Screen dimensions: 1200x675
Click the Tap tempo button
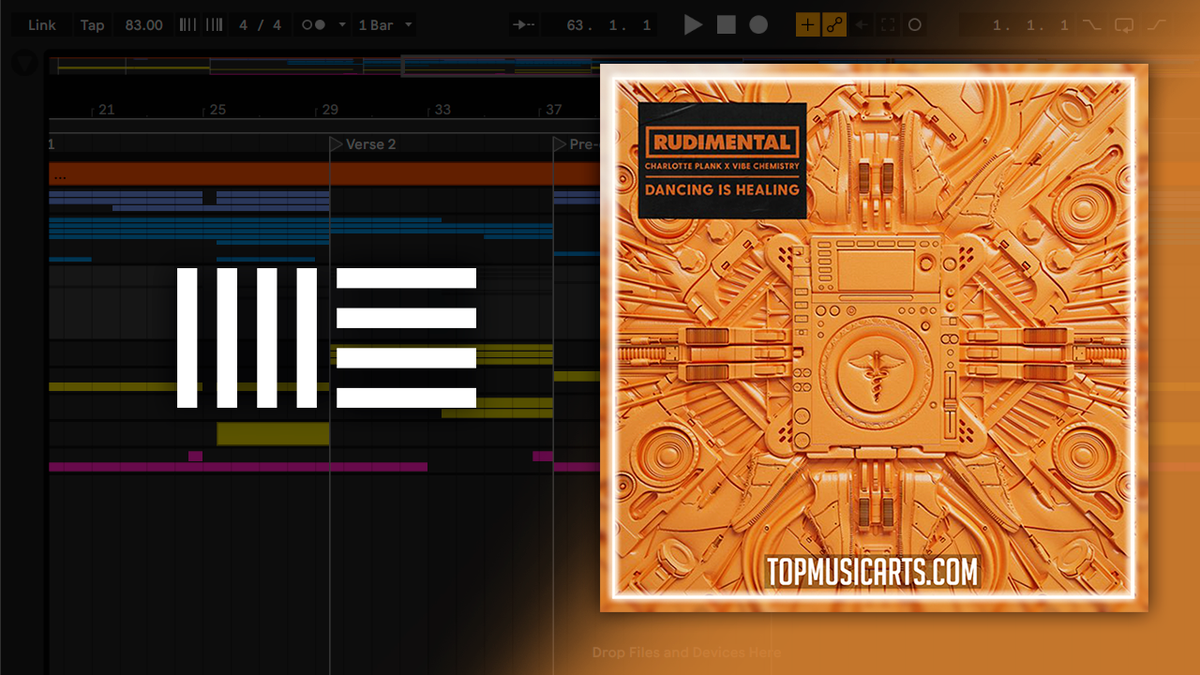tap(92, 25)
